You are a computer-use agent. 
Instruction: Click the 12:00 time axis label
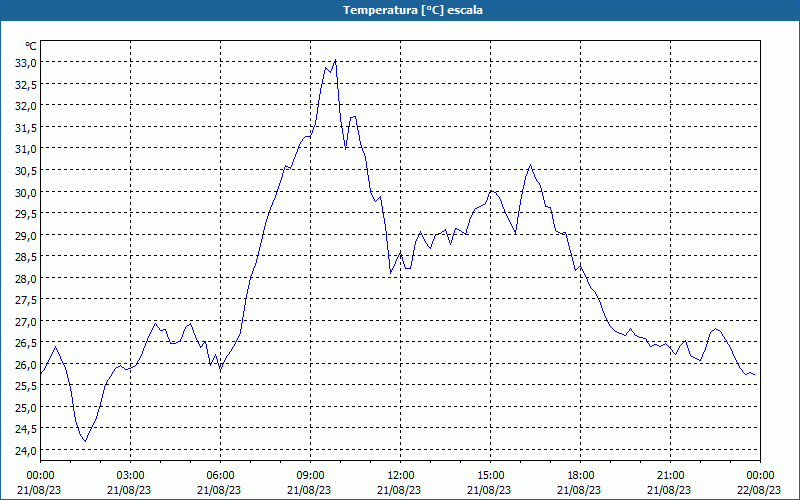(401, 476)
